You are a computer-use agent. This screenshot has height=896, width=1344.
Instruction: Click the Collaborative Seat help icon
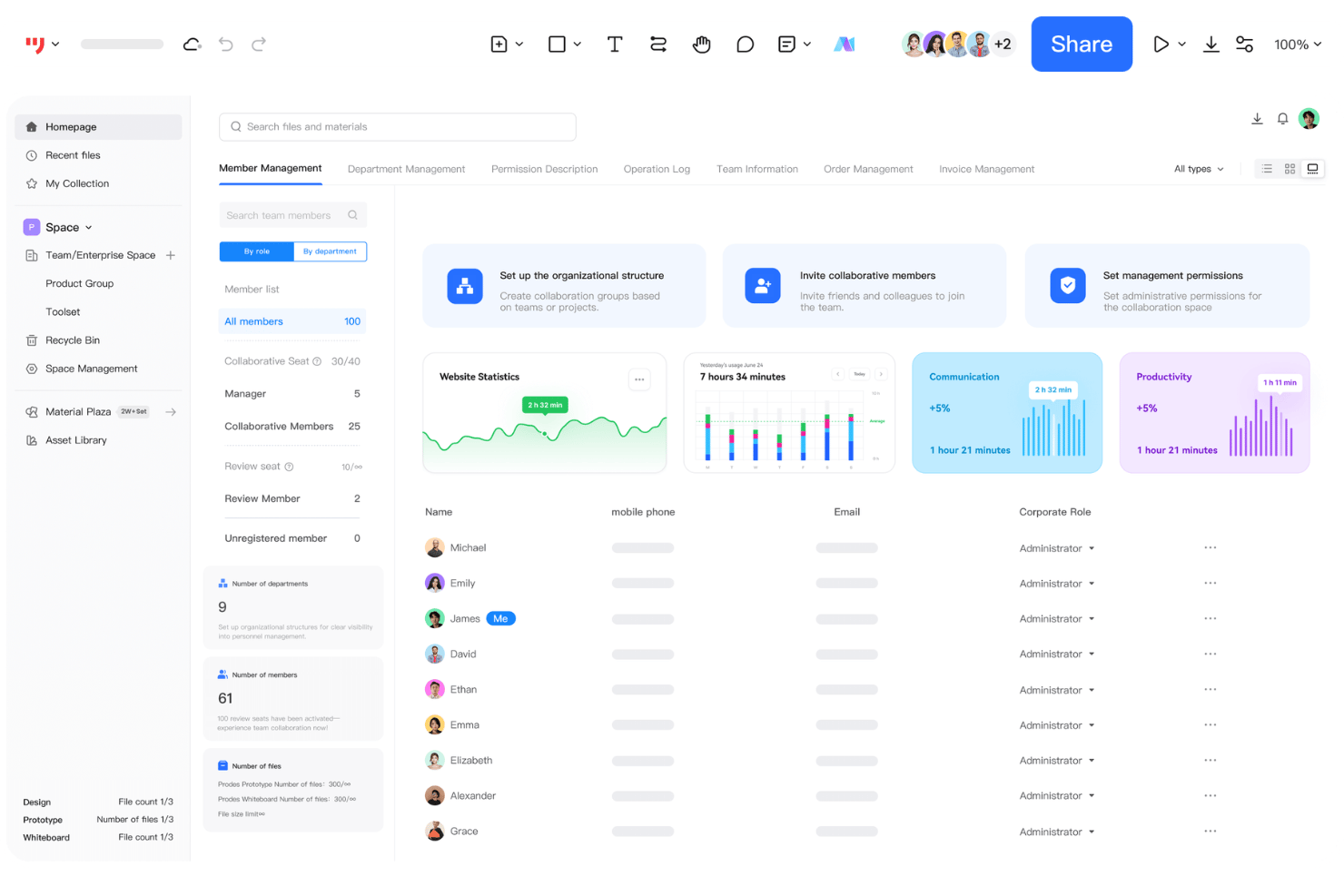[x=317, y=361]
